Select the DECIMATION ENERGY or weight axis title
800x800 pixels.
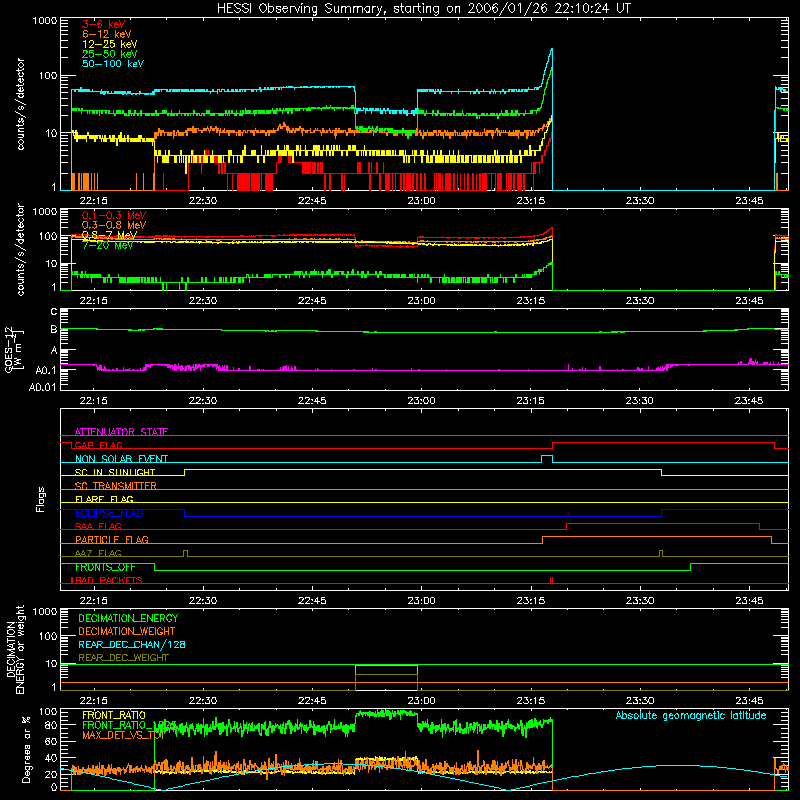click(15, 649)
